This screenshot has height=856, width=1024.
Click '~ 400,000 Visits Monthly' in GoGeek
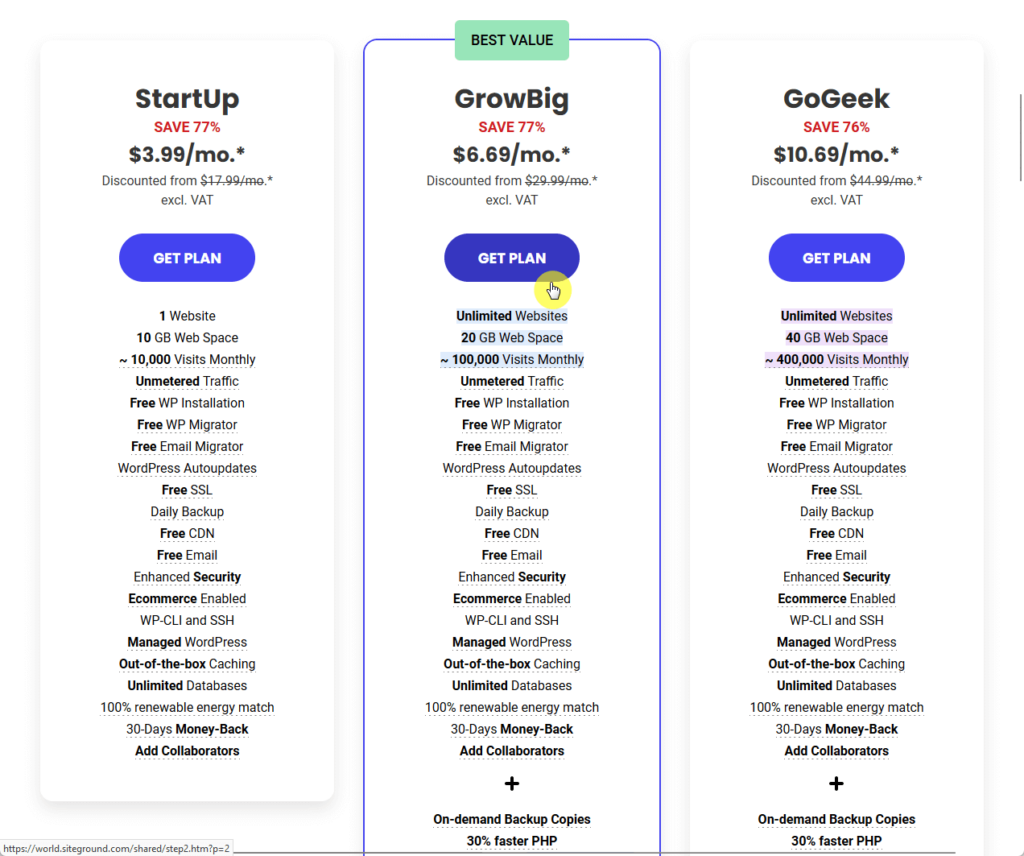click(x=837, y=360)
